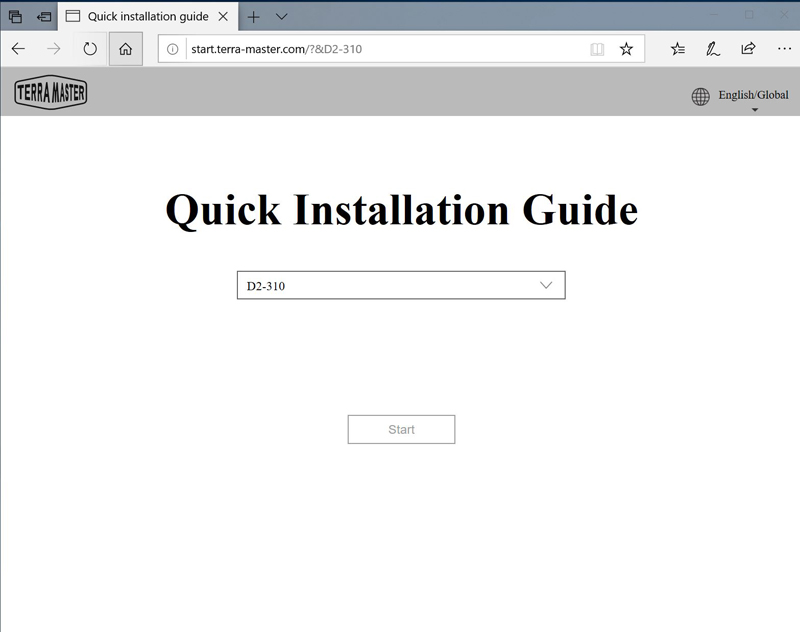Click the browser back arrow
Screen dimensions: 800x632
click(x=18, y=49)
